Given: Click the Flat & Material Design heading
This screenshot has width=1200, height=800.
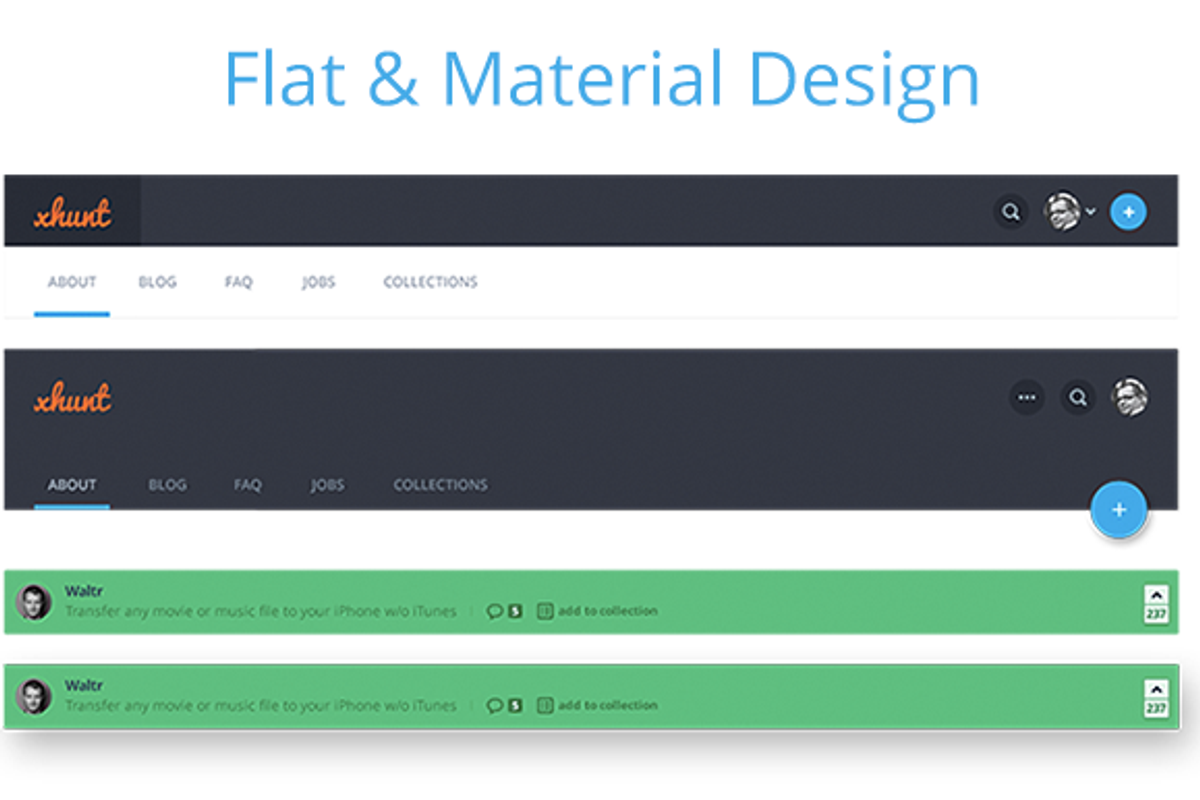Looking at the screenshot, I should click(601, 81).
